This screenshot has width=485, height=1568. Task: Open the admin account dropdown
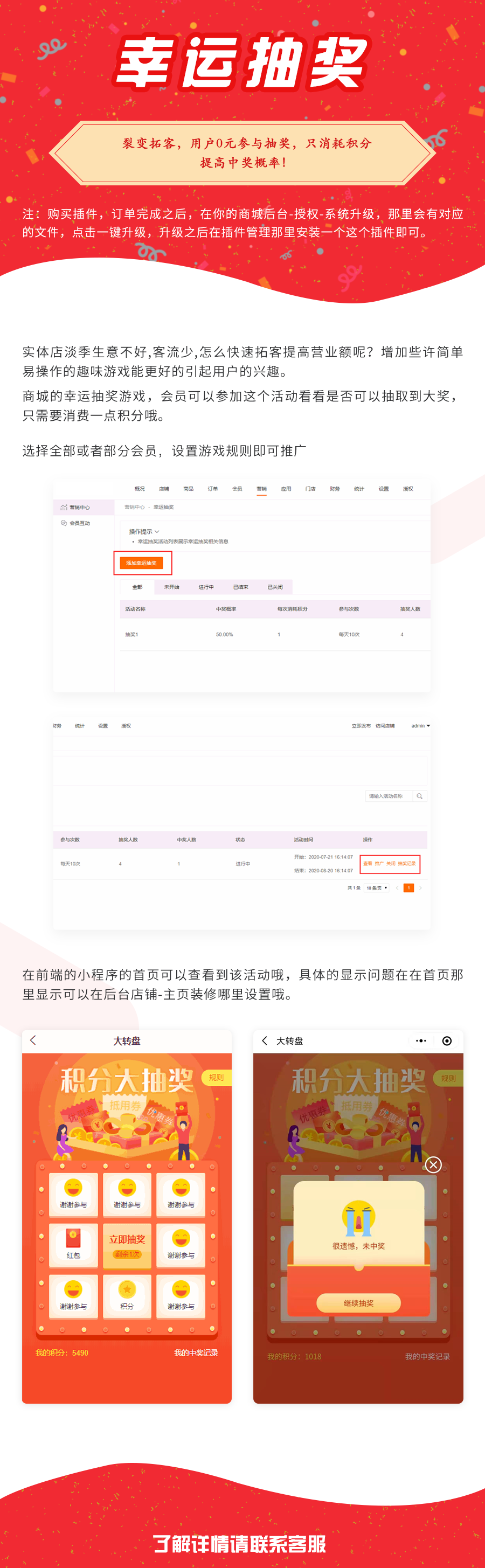point(420,726)
